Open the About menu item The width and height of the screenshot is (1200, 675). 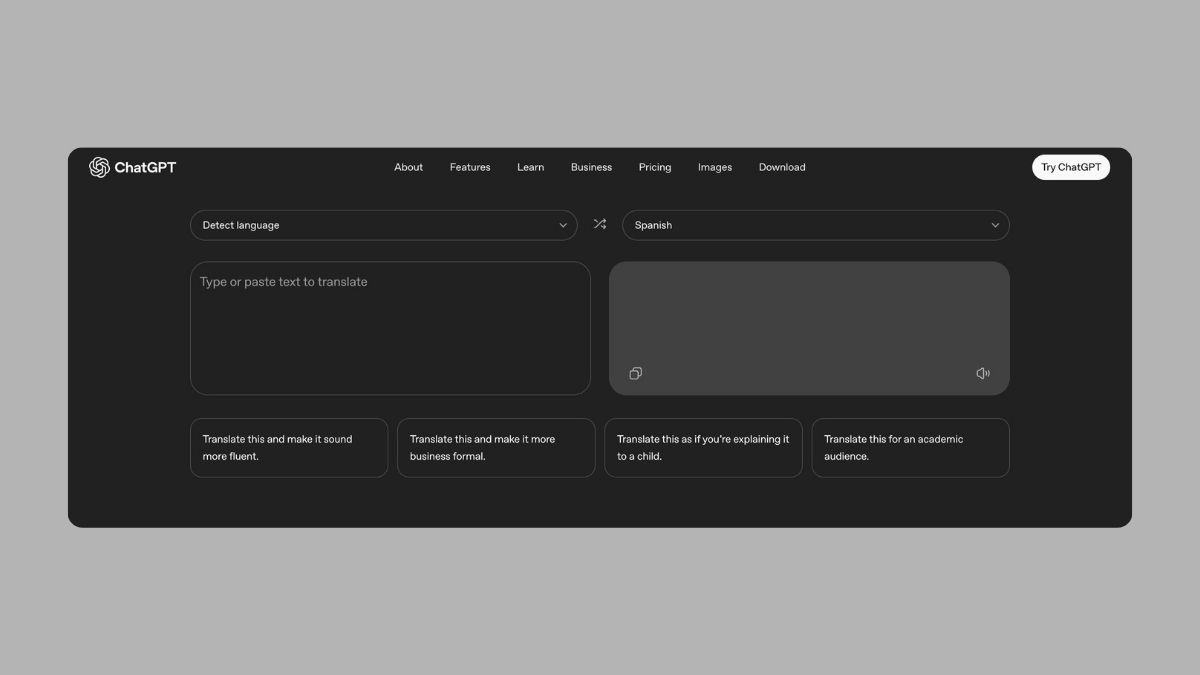[408, 167]
